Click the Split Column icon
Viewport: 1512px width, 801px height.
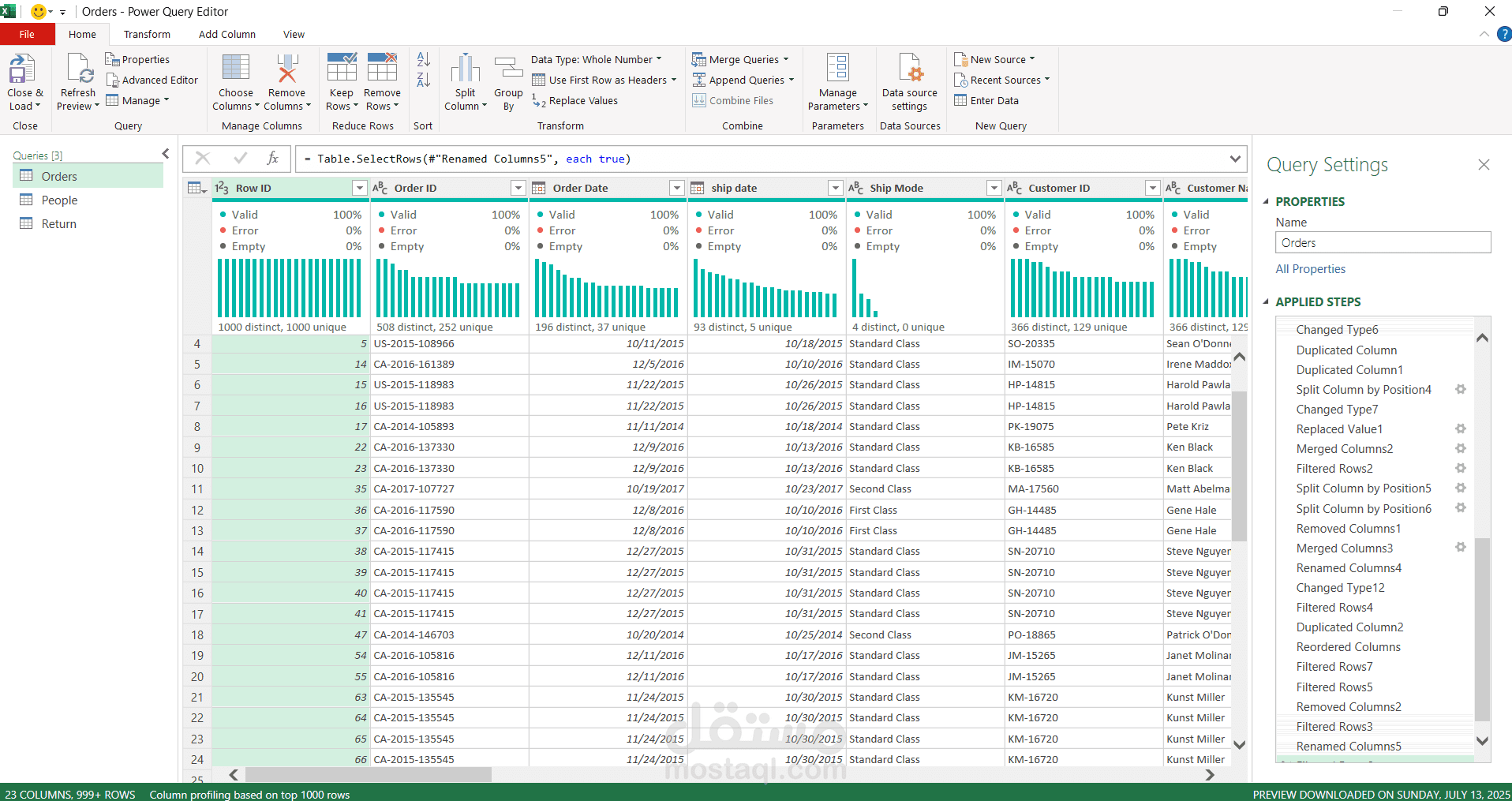point(466,69)
